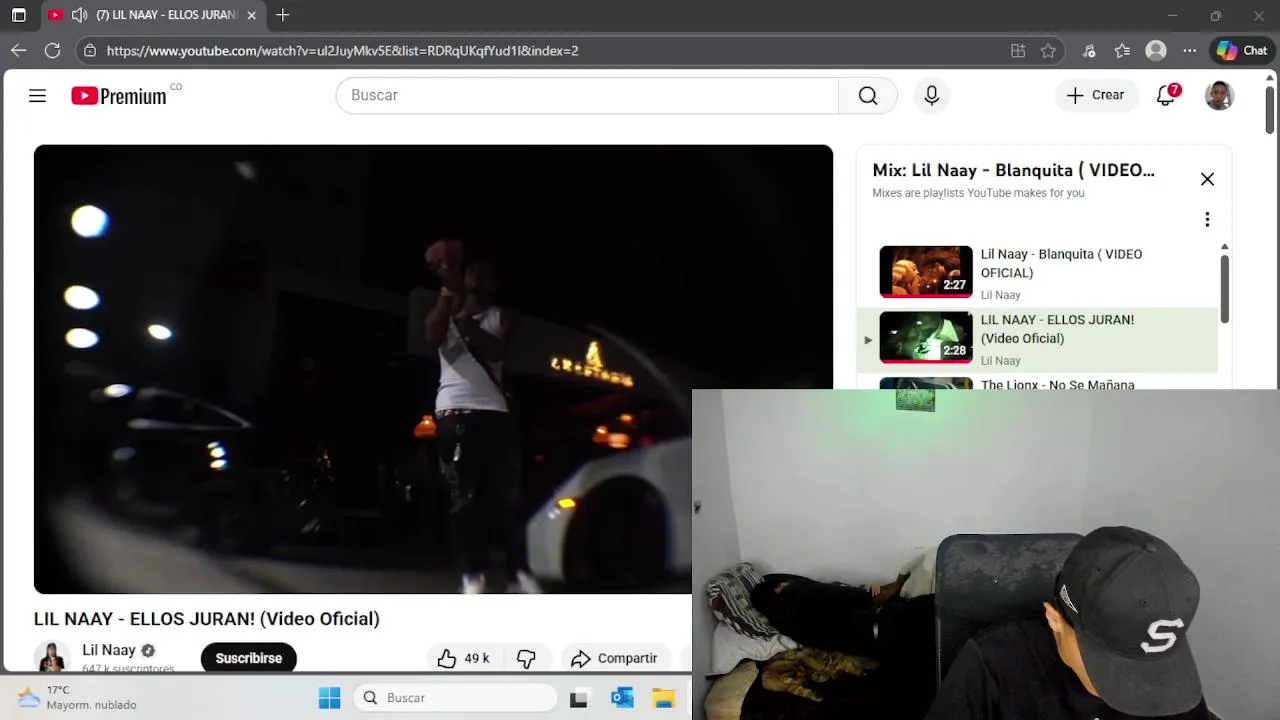Open the weather widget showing 17°C

(77, 698)
